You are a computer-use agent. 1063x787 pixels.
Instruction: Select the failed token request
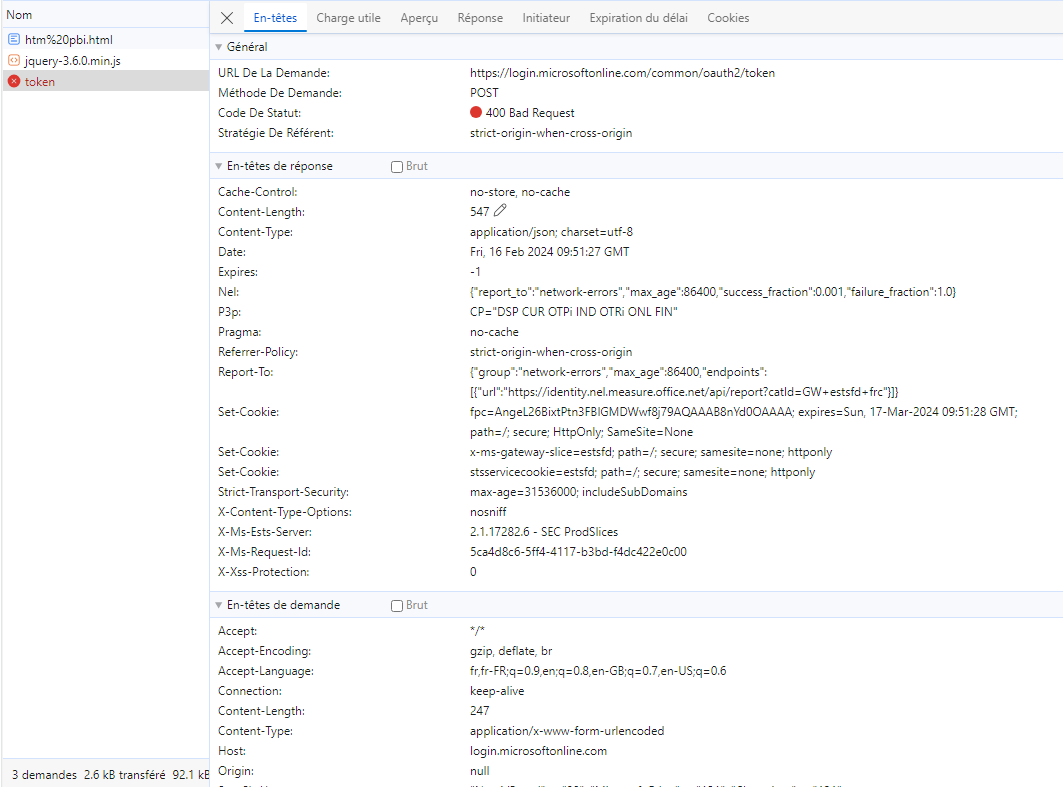106,81
